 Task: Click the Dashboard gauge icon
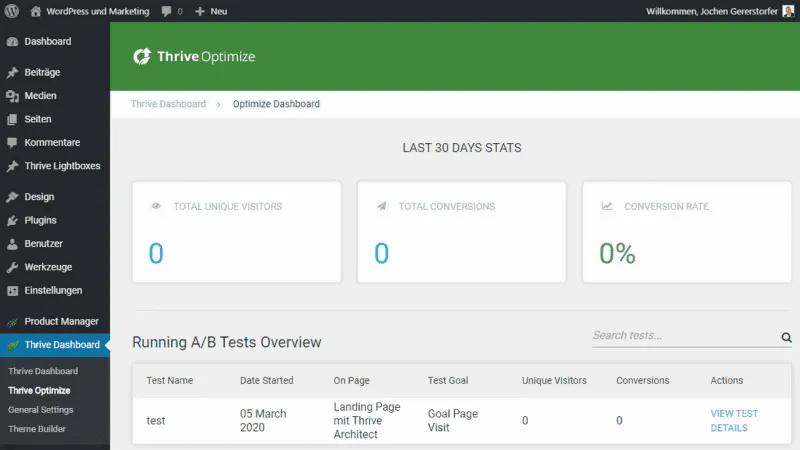tap(12, 42)
